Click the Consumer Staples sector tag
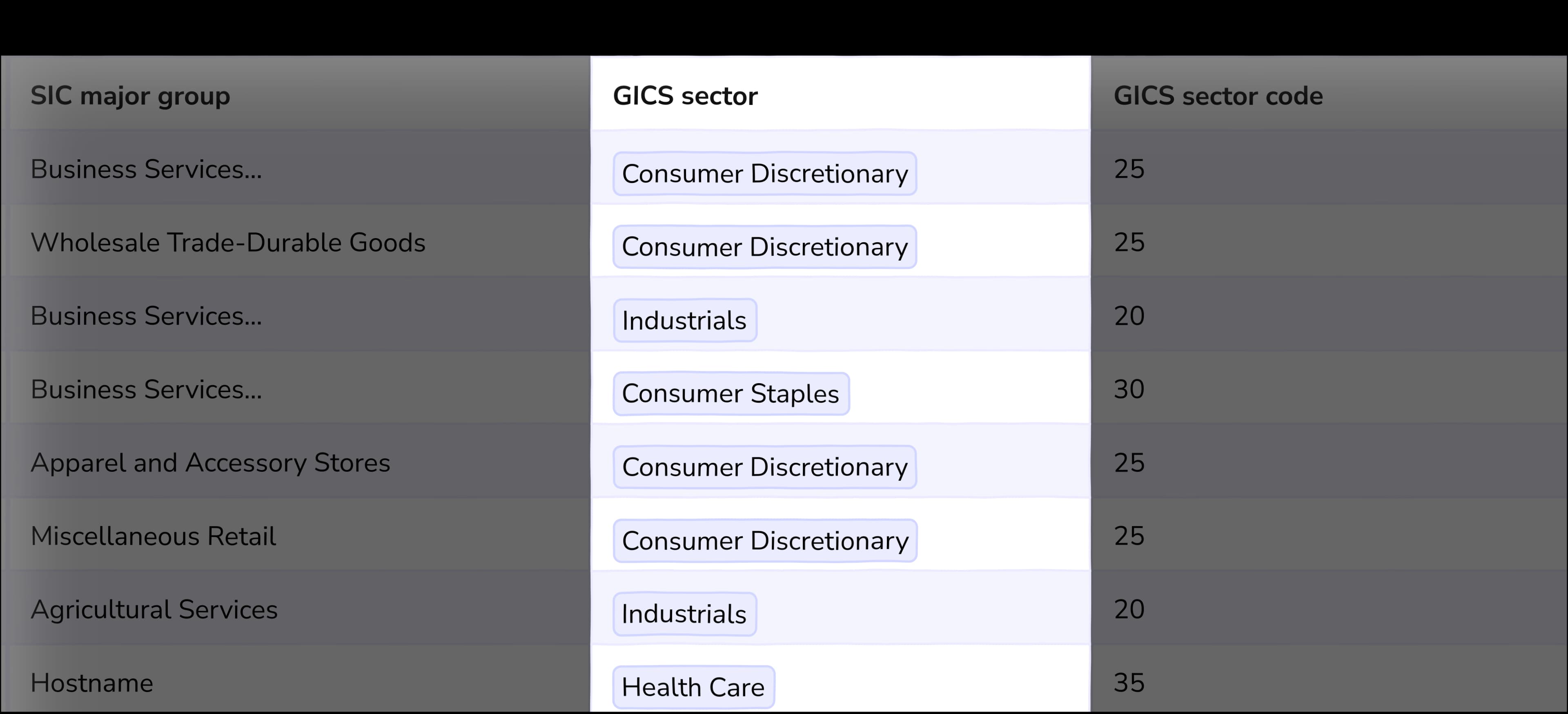Screen dimensions: 1568x714 coord(731,393)
